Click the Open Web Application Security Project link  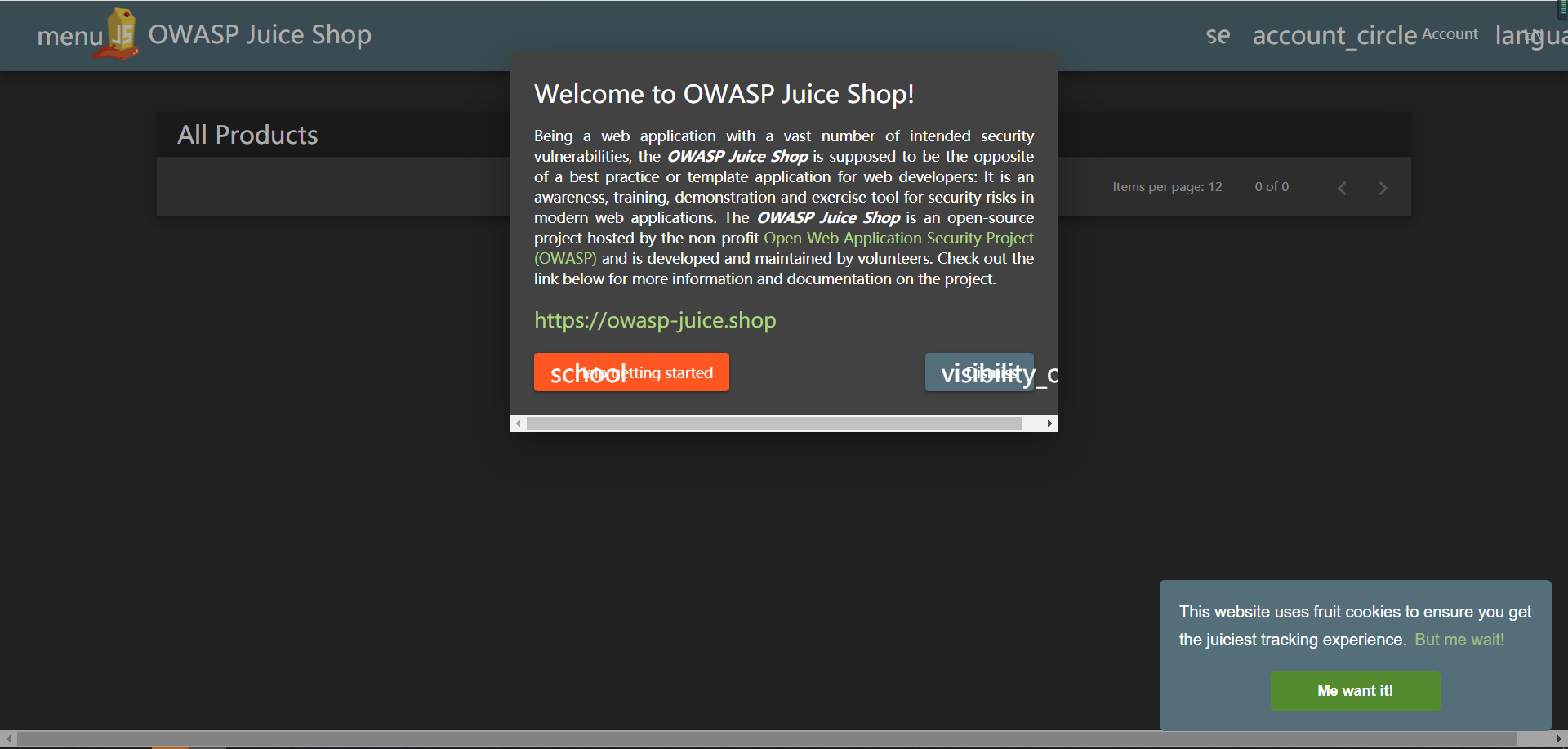point(898,238)
